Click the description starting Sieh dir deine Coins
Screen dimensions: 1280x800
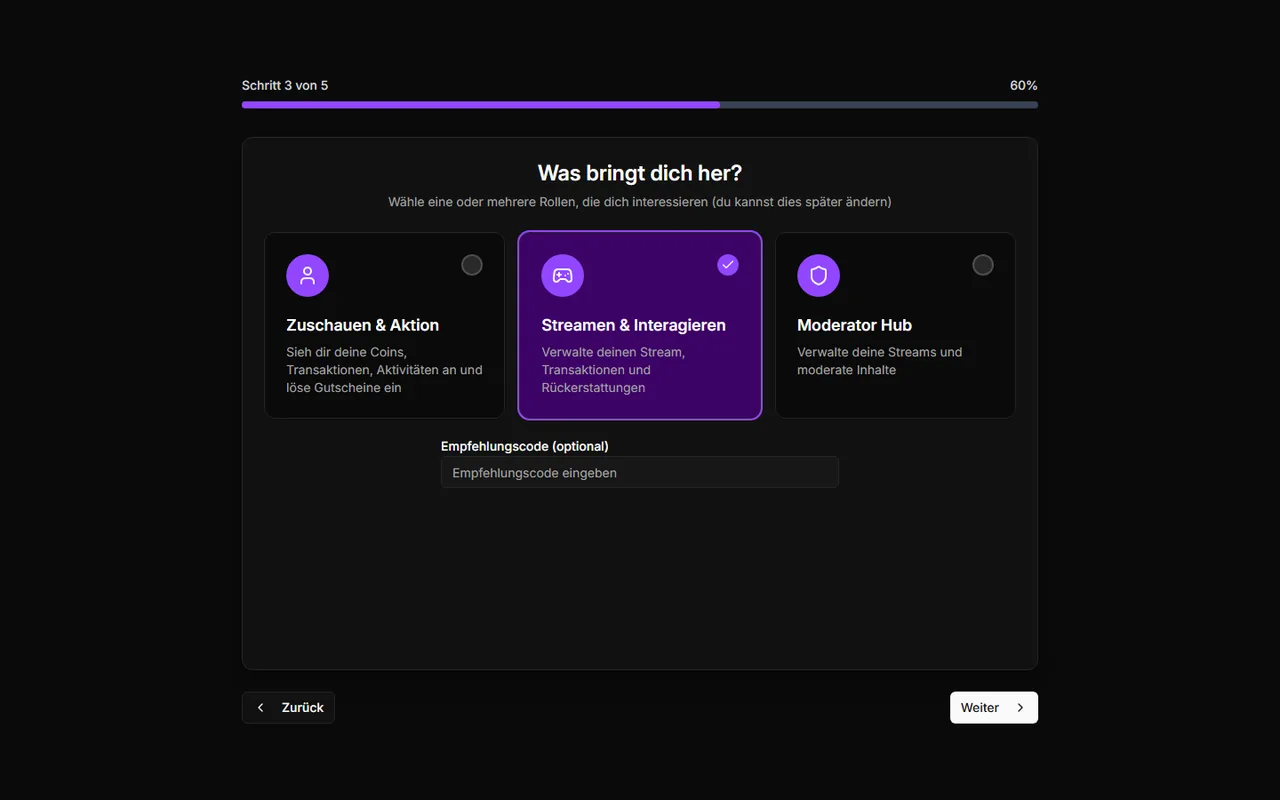(384, 370)
